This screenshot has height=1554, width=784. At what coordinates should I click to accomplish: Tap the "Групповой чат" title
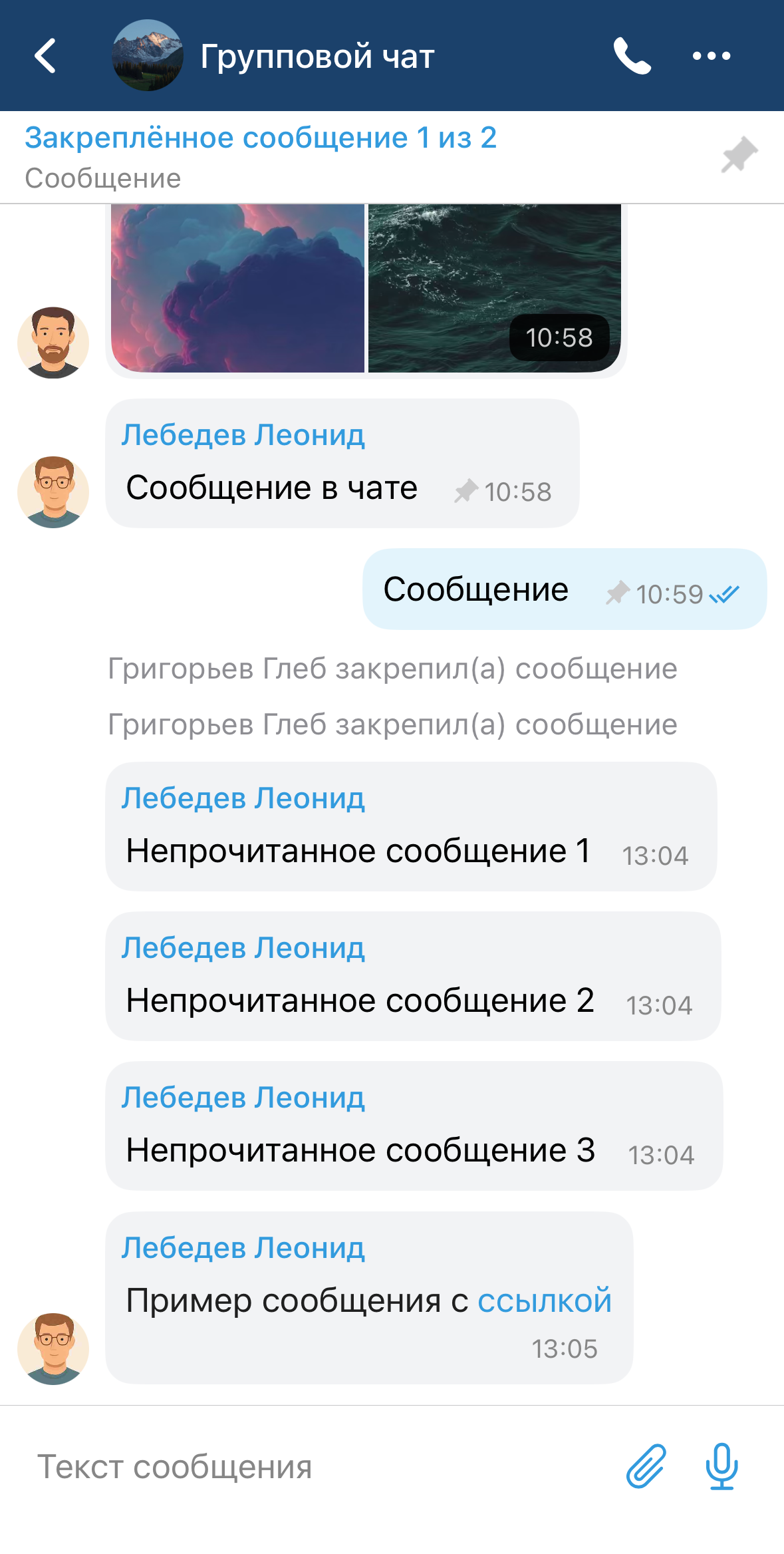click(x=317, y=57)
